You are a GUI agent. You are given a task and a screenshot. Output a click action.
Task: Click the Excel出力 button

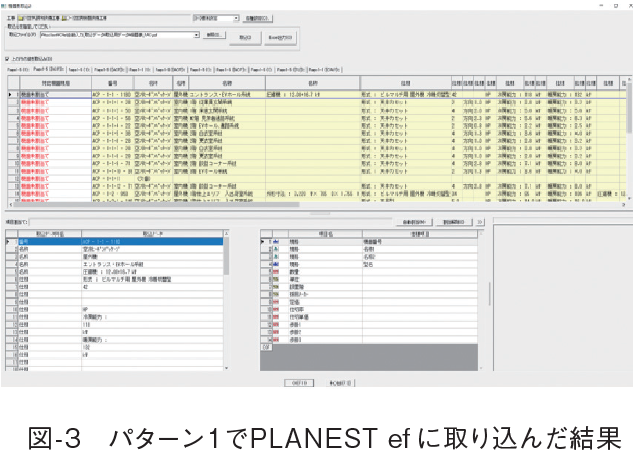pyautogui.click(x=281, y=38)
